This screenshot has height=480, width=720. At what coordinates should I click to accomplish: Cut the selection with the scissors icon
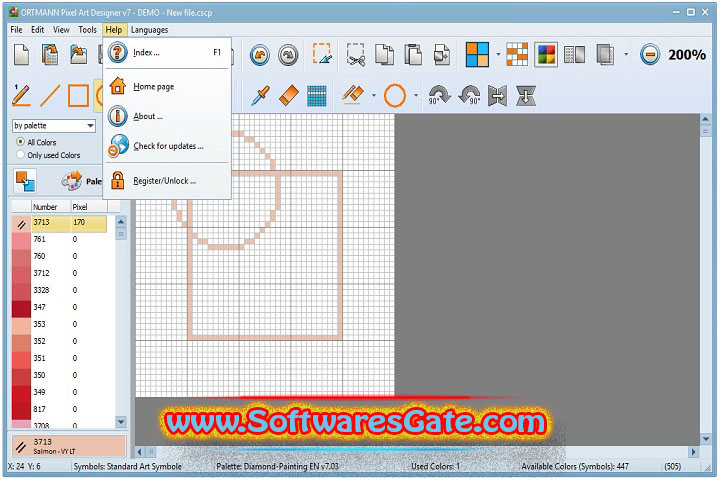tap(356, 55)
